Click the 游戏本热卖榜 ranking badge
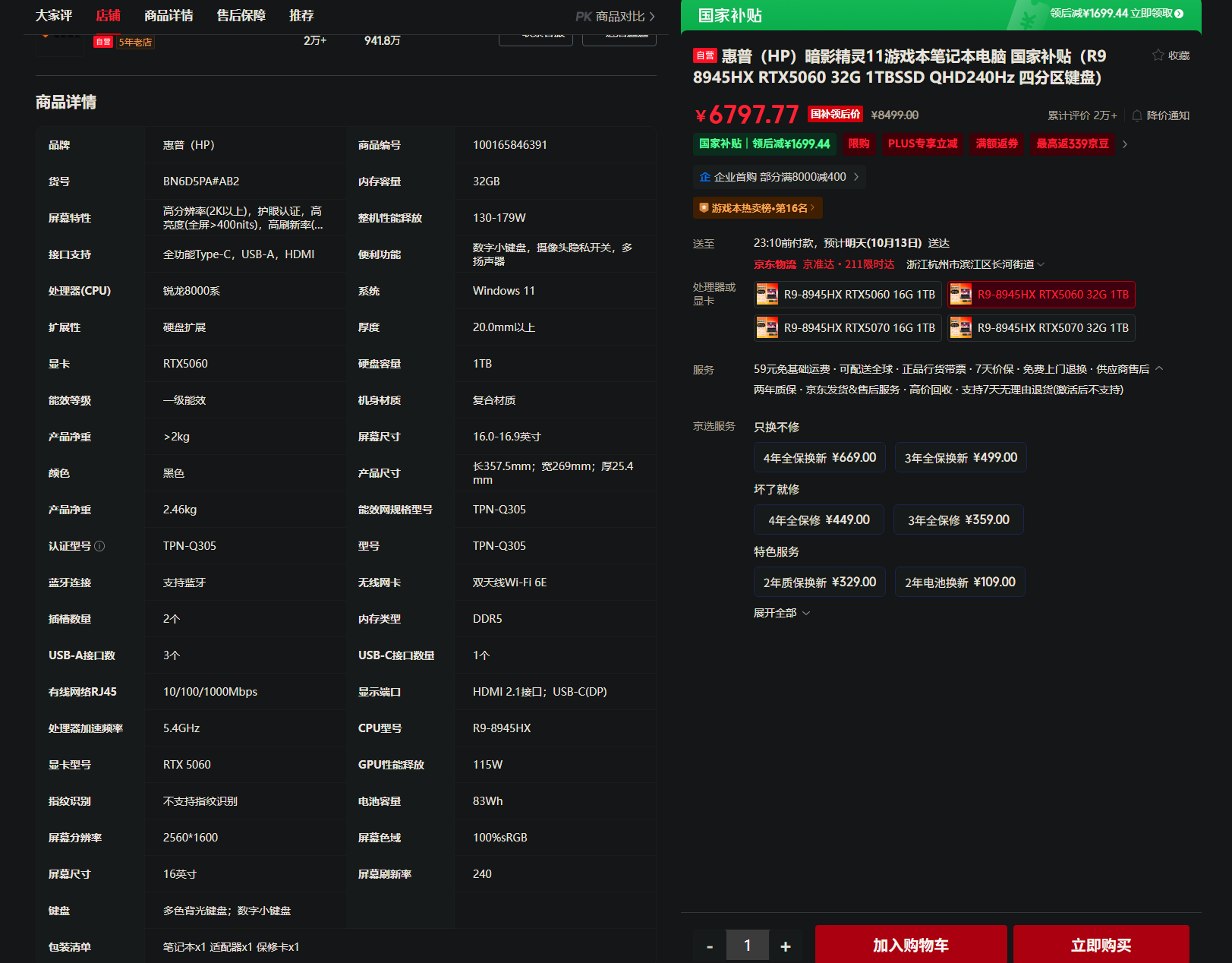The height and width of the screenshot is (963, 1232). pos(758,208)
